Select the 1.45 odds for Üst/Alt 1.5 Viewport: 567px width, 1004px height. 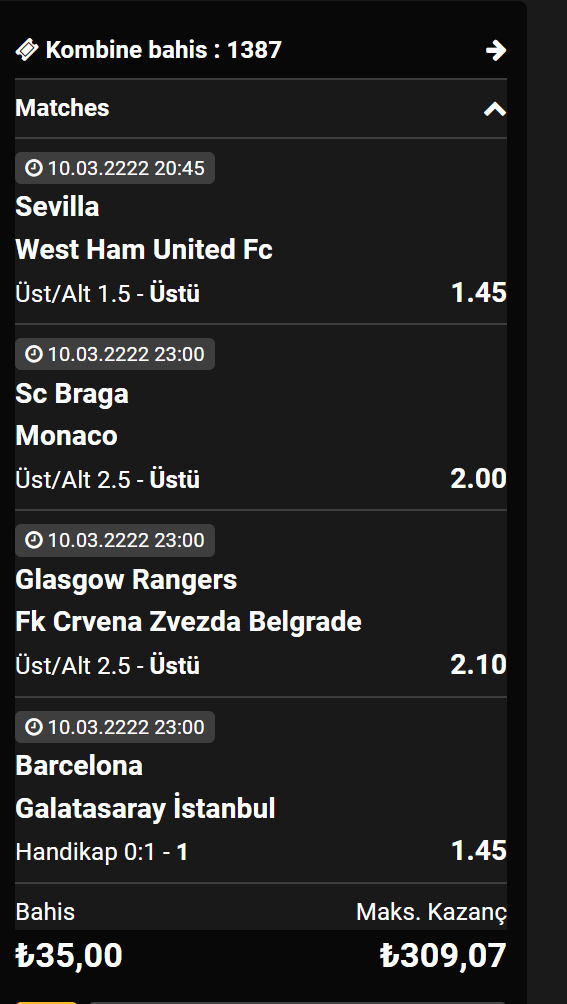tap(479, 293)
